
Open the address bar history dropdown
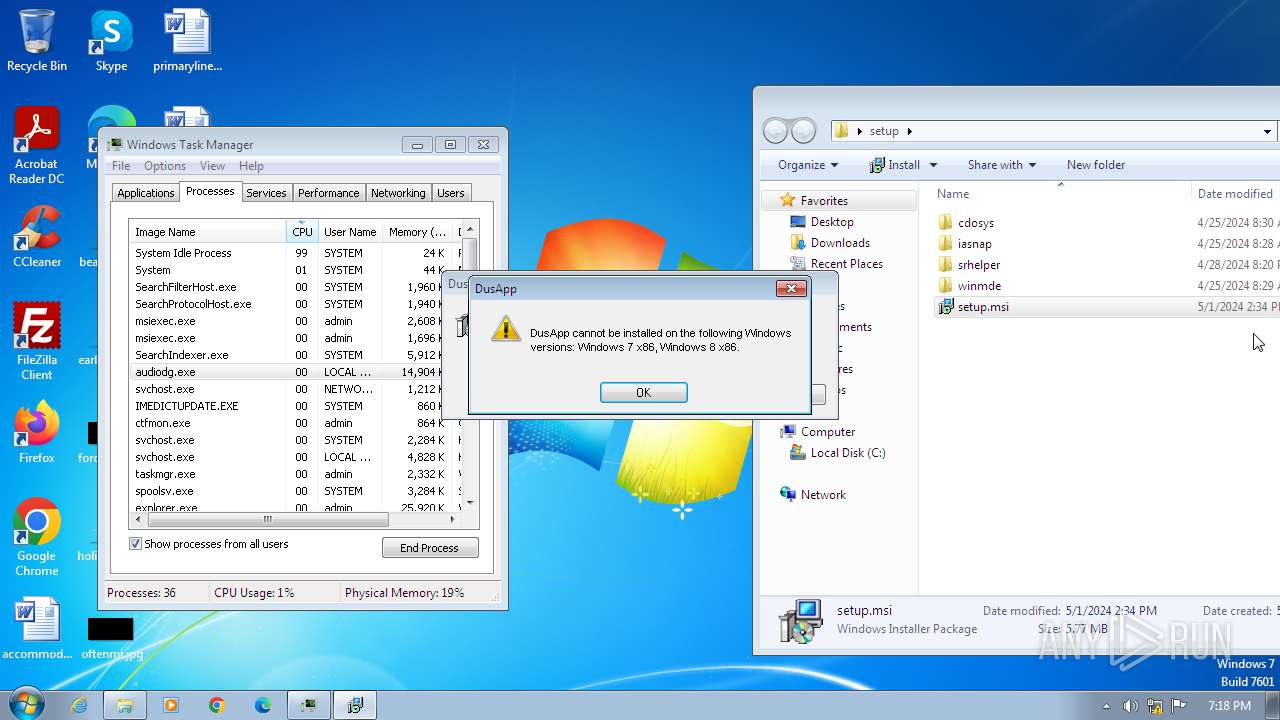tap(1268, 131)
